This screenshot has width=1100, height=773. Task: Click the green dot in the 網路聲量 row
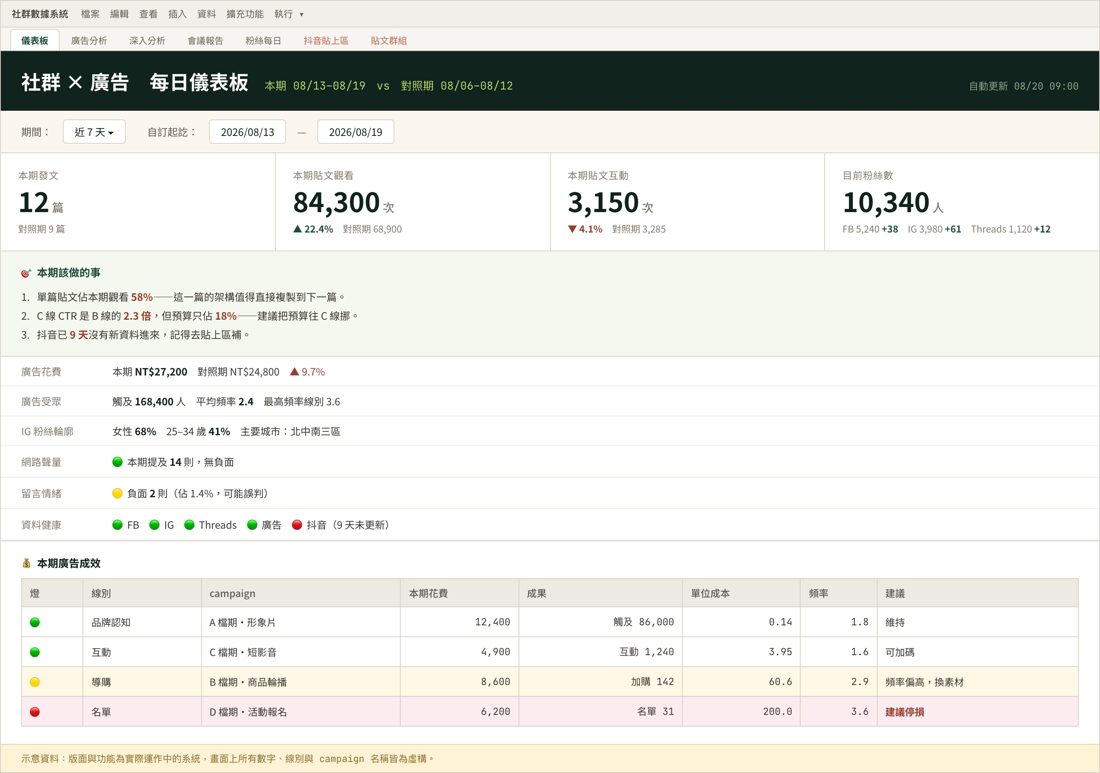click(x=118, y=462)
